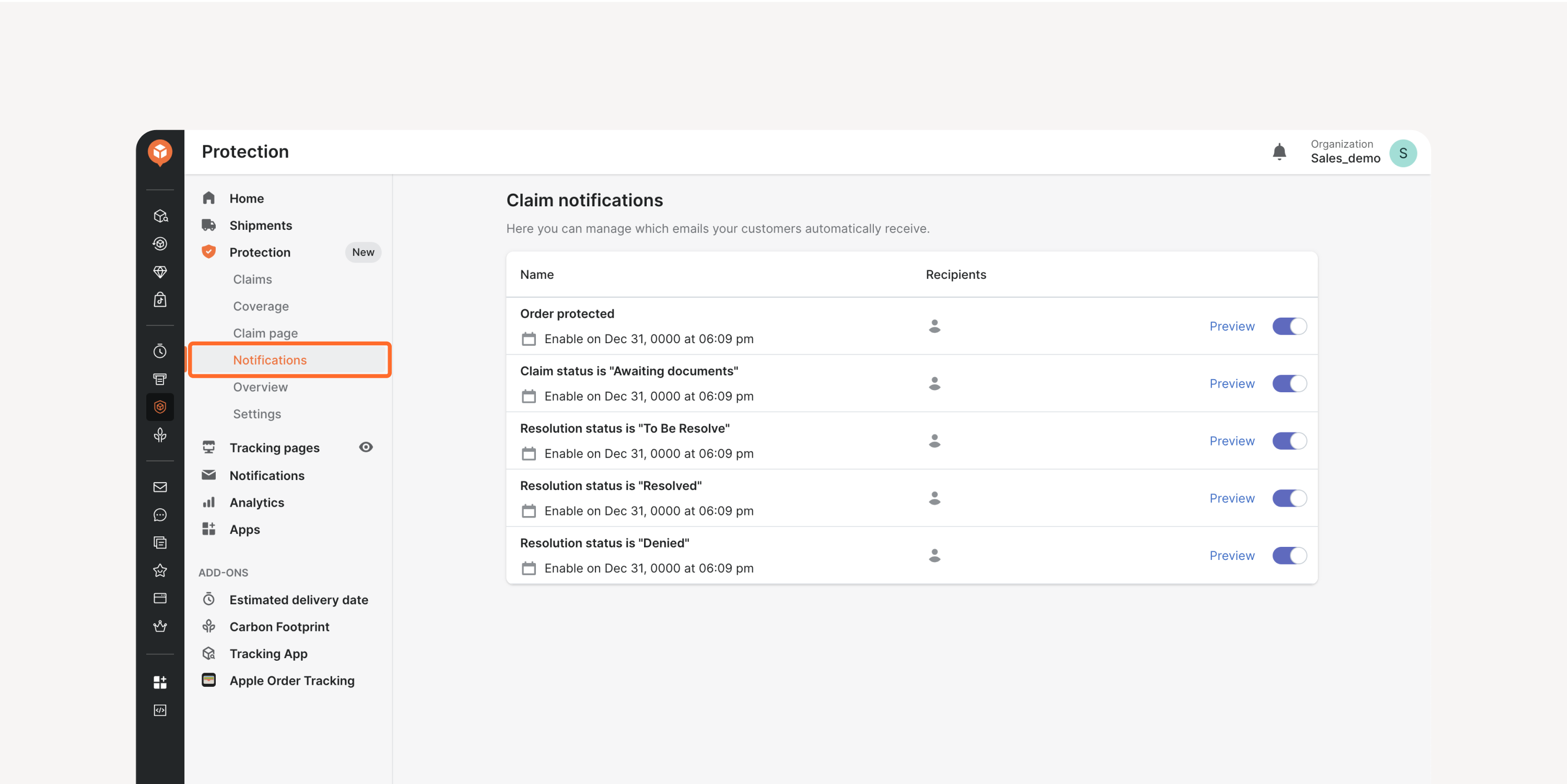
Task: Open the code developer icon in dark sidebar
Action: pos(160,710)
